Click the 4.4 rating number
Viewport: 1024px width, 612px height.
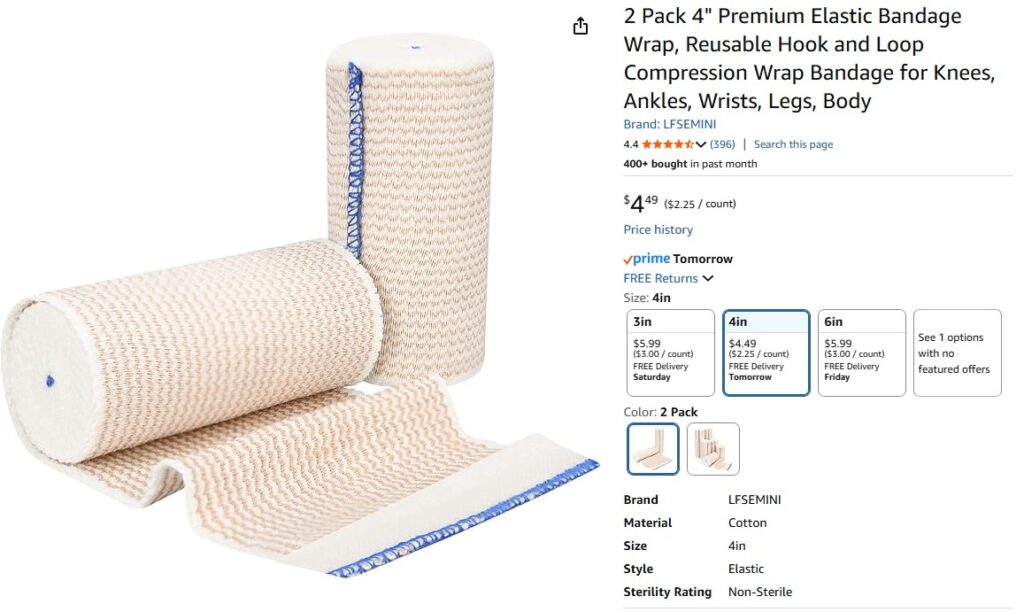coord(630,144)
